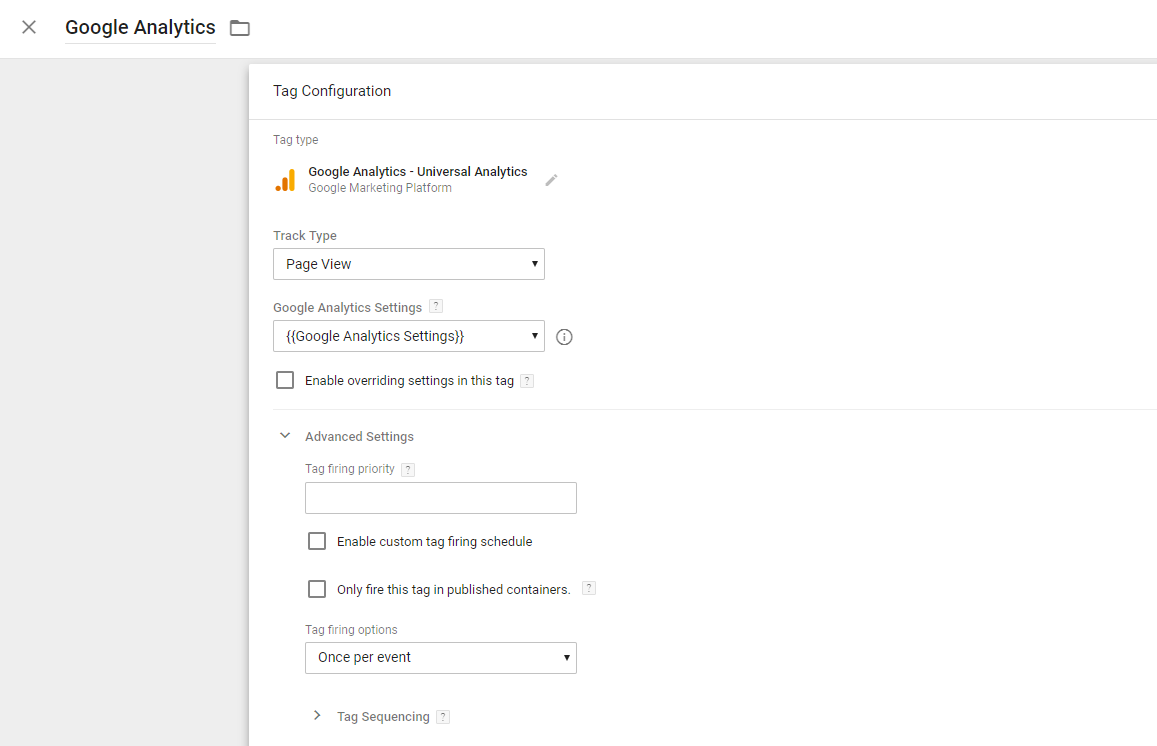1157x746 pixels.
Task: Open Google Analytics Settings variable dropdown
Action: pyautogui.click(x=409, y=336)
